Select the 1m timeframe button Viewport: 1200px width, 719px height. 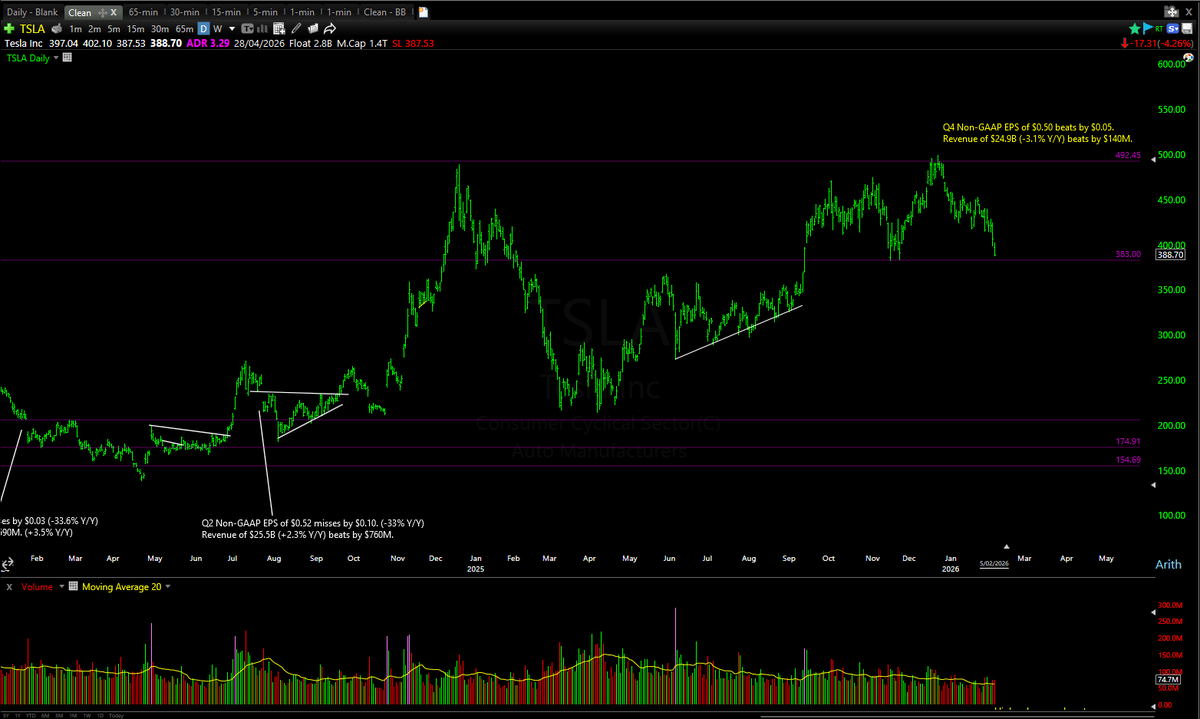pyautogui.click(x=76, y=28)
